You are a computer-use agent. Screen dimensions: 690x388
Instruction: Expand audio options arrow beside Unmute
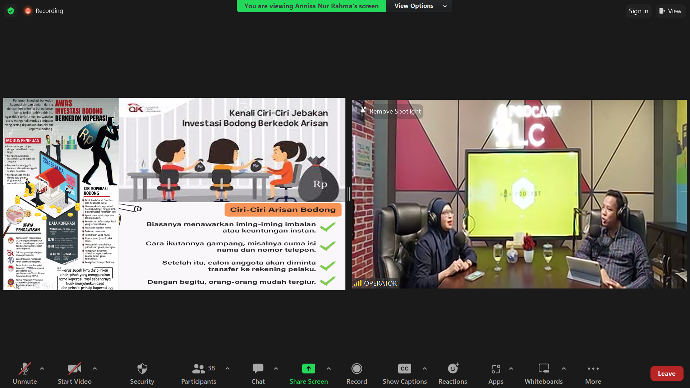[42, 369]
